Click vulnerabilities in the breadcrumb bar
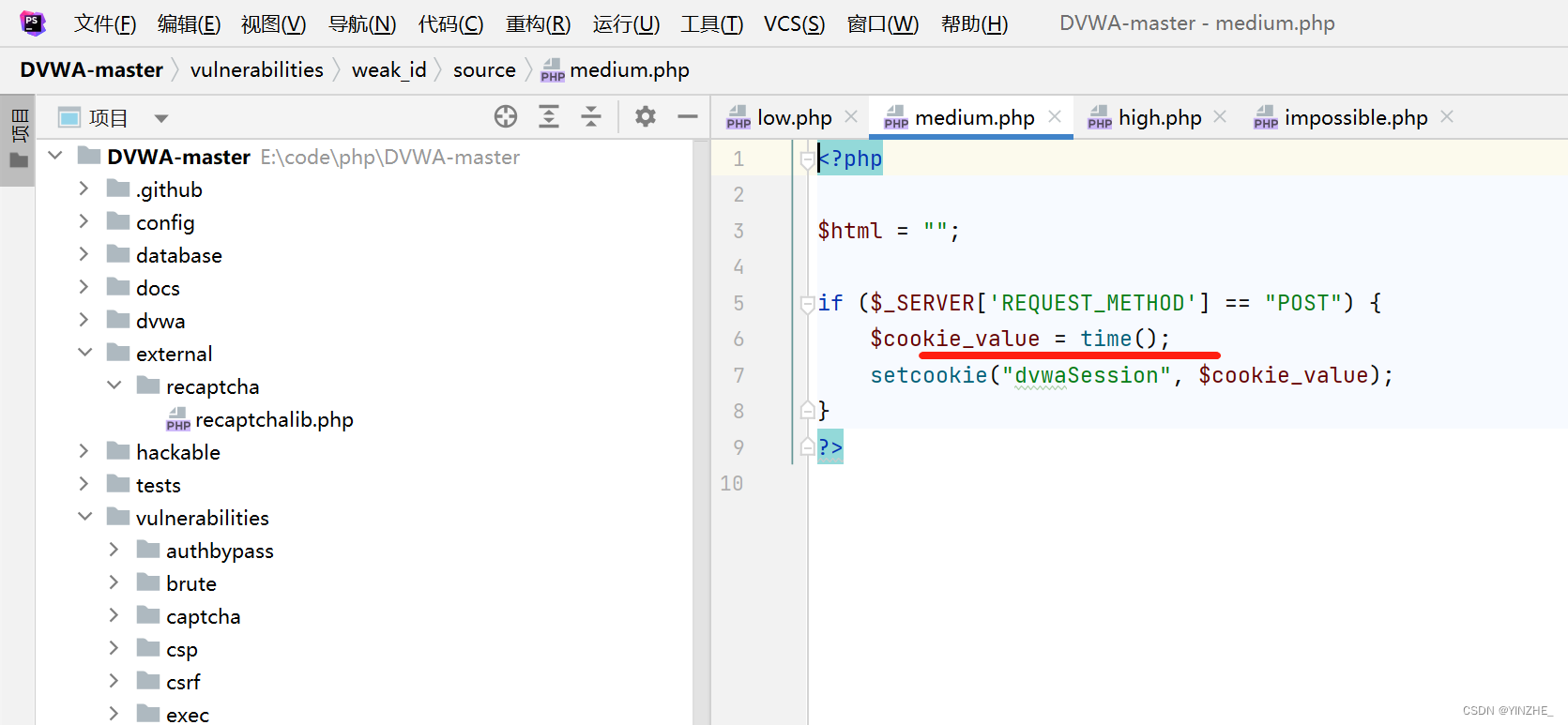The width and height of the screenshot is (1568, 725). (x=257, y=69)
